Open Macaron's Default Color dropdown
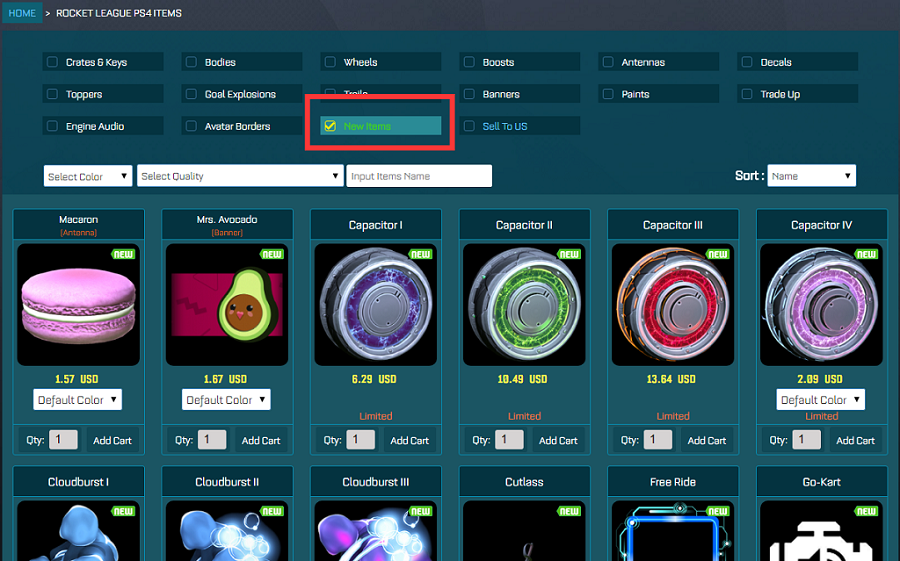900x561 pixels. (77, 400)
